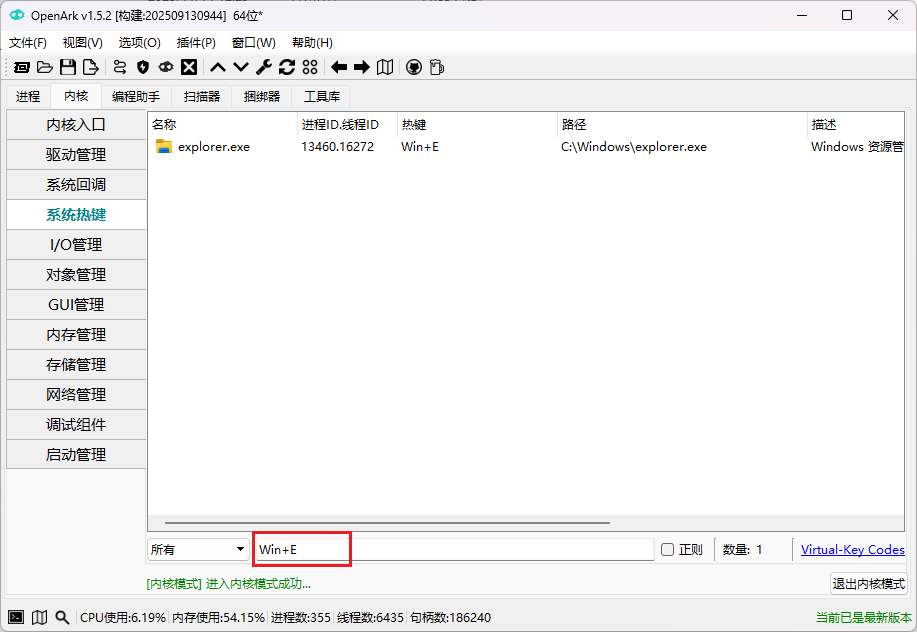This screenshot has width=917, height=632.
Task: Open the Virtual-Key Codes link
Action: click(x=853, y=550)
